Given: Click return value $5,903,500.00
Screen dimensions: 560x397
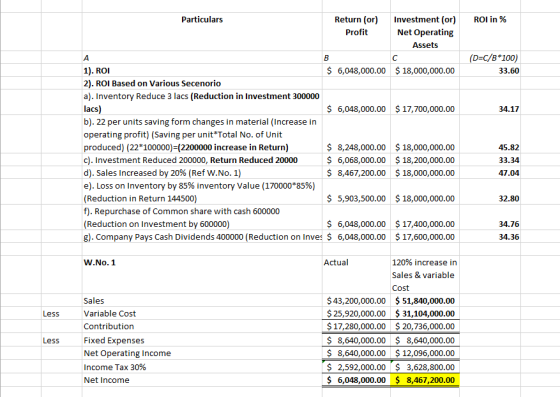Looking at the screenshot, I should (356, 198).
